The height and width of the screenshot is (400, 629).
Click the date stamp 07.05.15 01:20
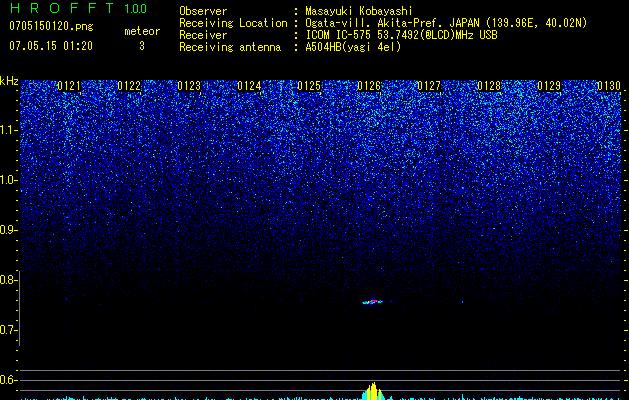(x=51, y=46)
